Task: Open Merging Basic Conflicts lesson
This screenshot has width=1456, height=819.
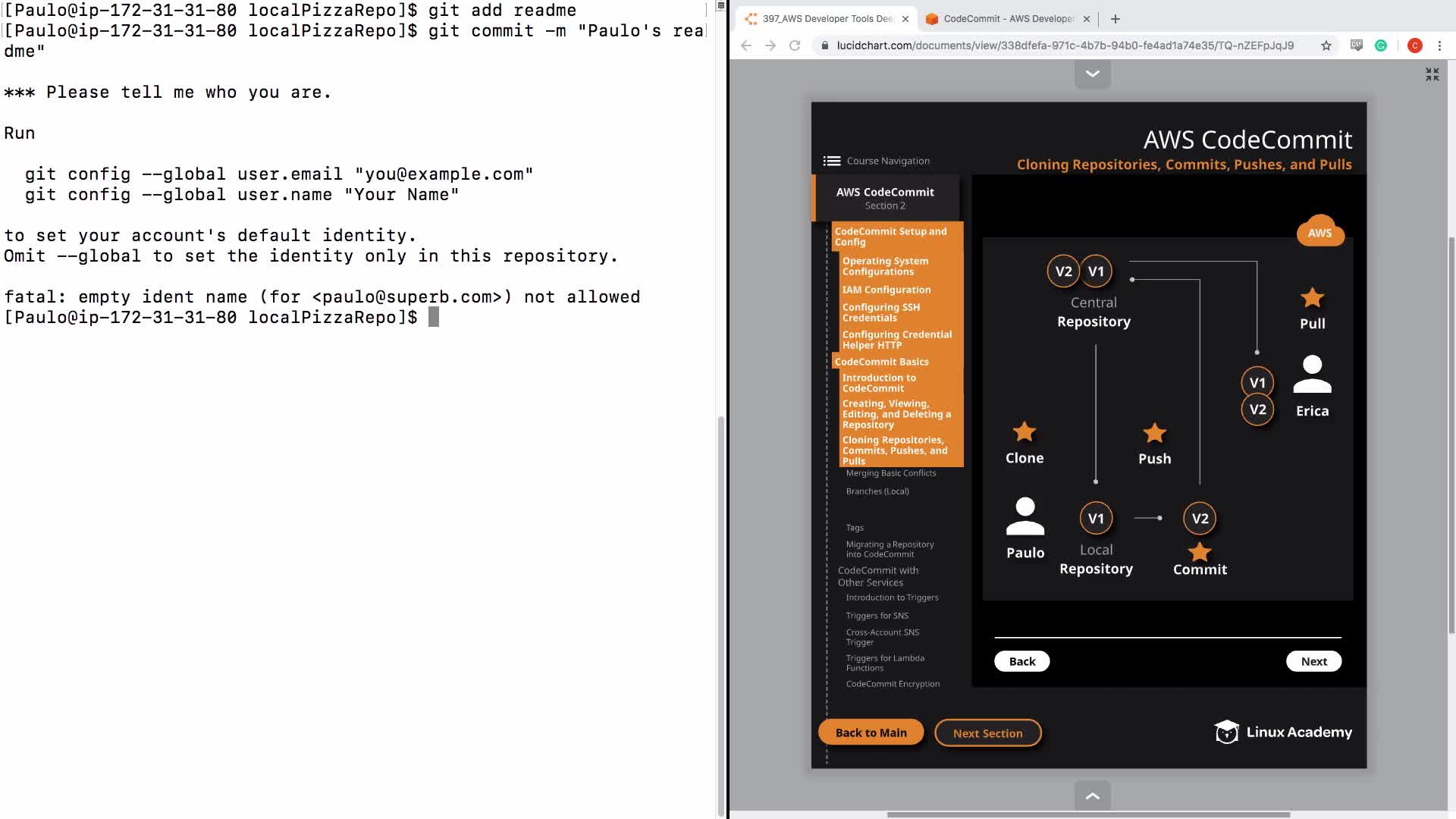Action: (x=891, y=473)
